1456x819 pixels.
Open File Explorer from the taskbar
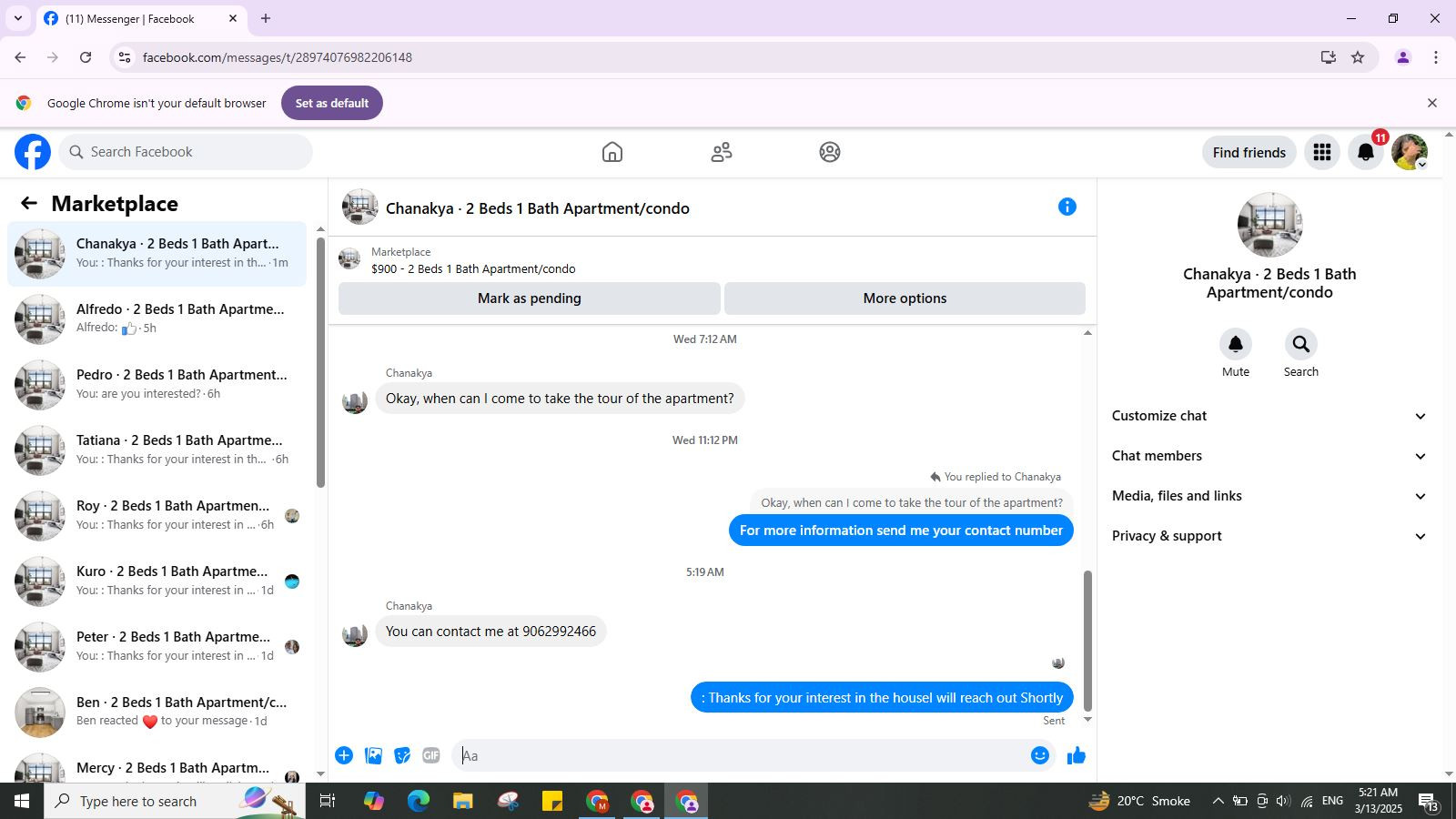pyautogui.click(x=463, y=801)
